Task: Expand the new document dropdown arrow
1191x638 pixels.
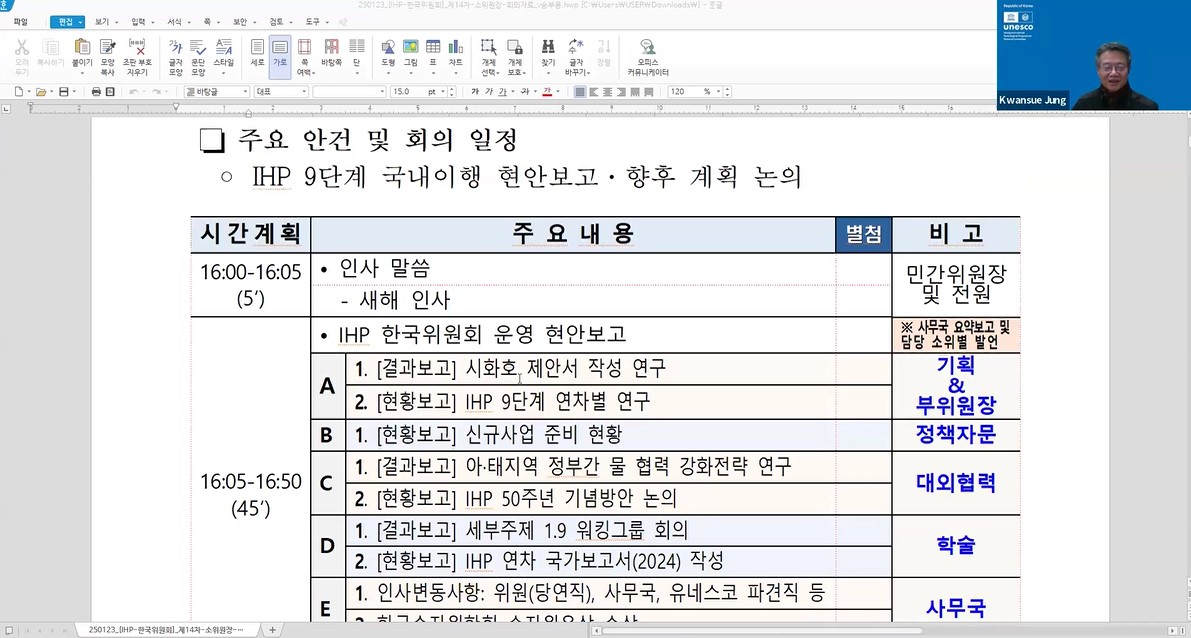Action: click(x=29, y=92)
